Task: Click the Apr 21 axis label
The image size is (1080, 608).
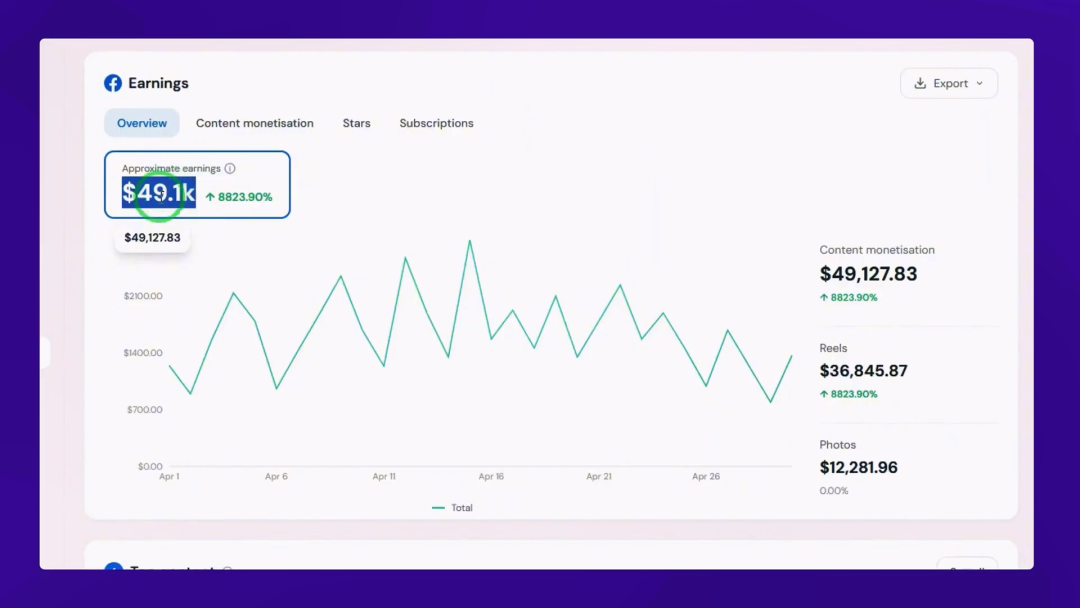Action: coord(599,476)
